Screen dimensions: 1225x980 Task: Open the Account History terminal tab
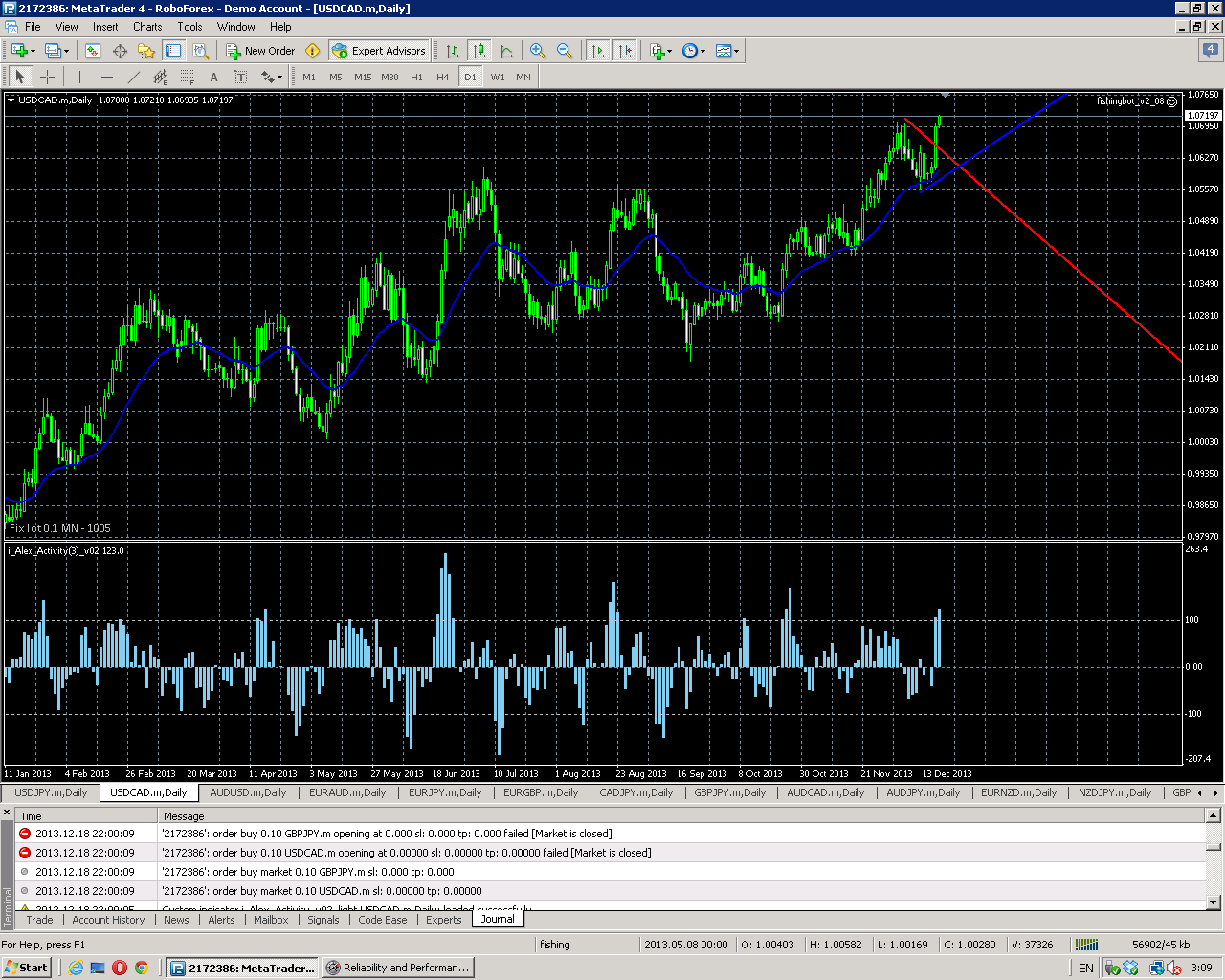click(x=108, y=920)
